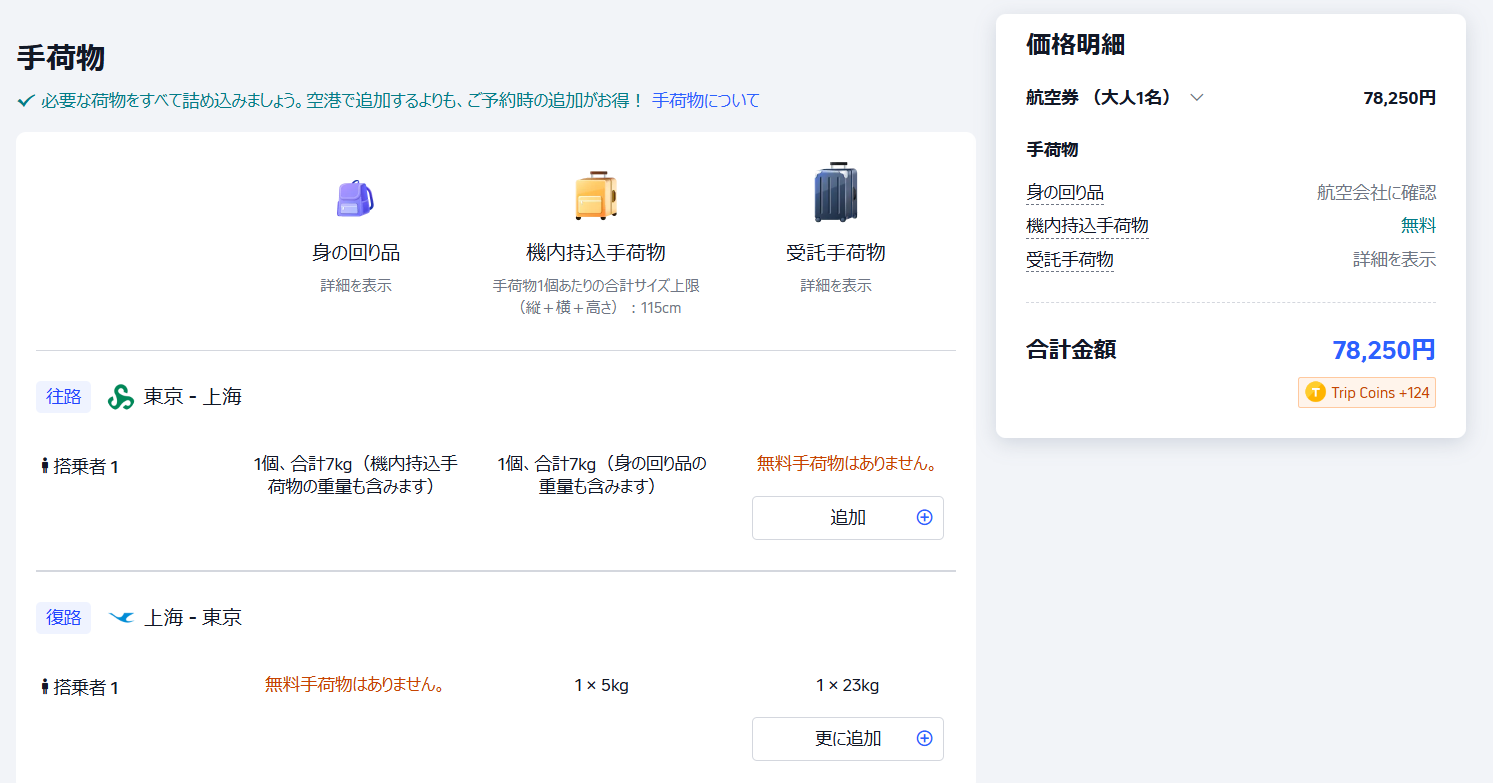Click the Trip Coins gold coin icon
The height and width of the screenshot is (783, 1493).
coord(1315,393)
